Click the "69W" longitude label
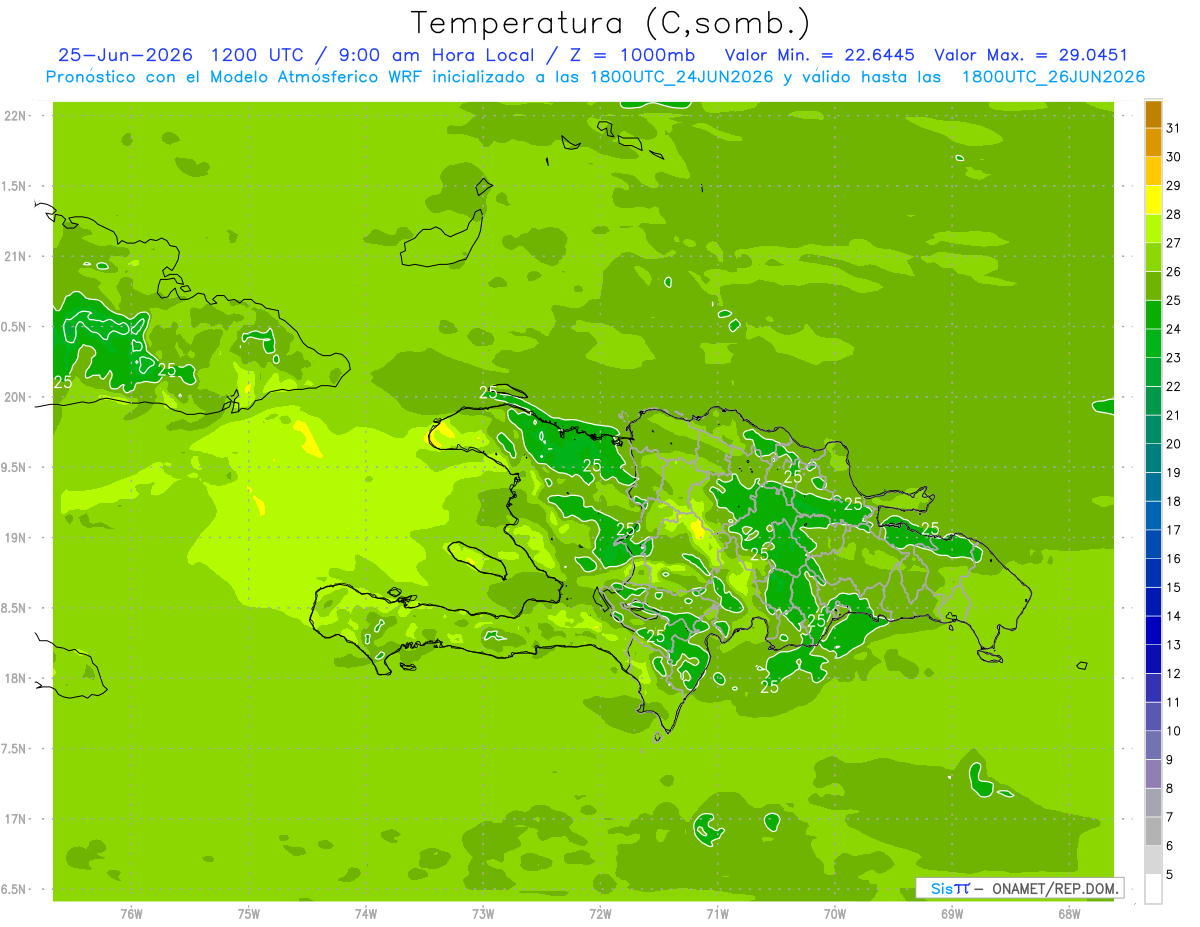 point(952,914)
